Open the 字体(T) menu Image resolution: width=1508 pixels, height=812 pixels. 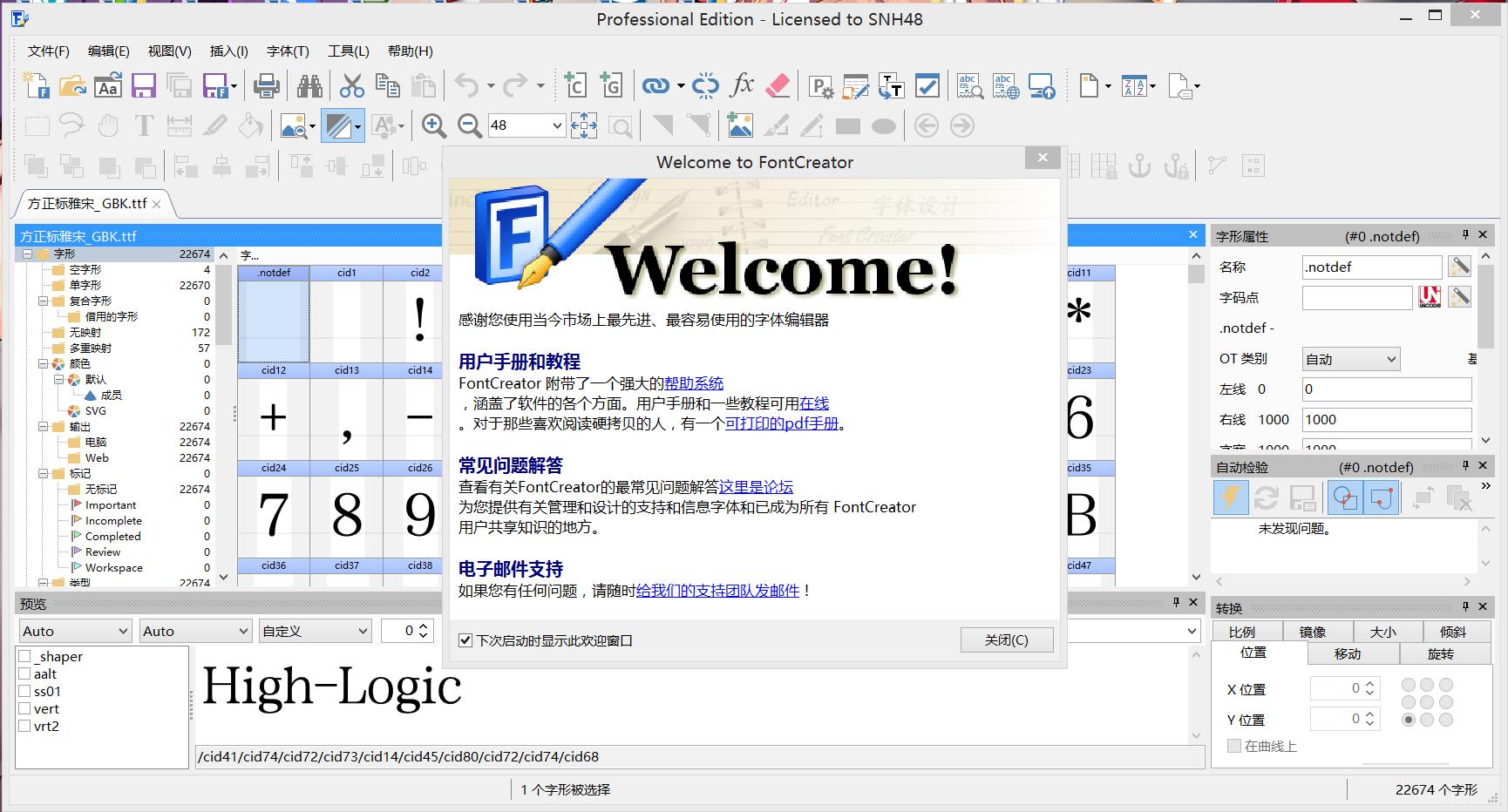point(289,51)
